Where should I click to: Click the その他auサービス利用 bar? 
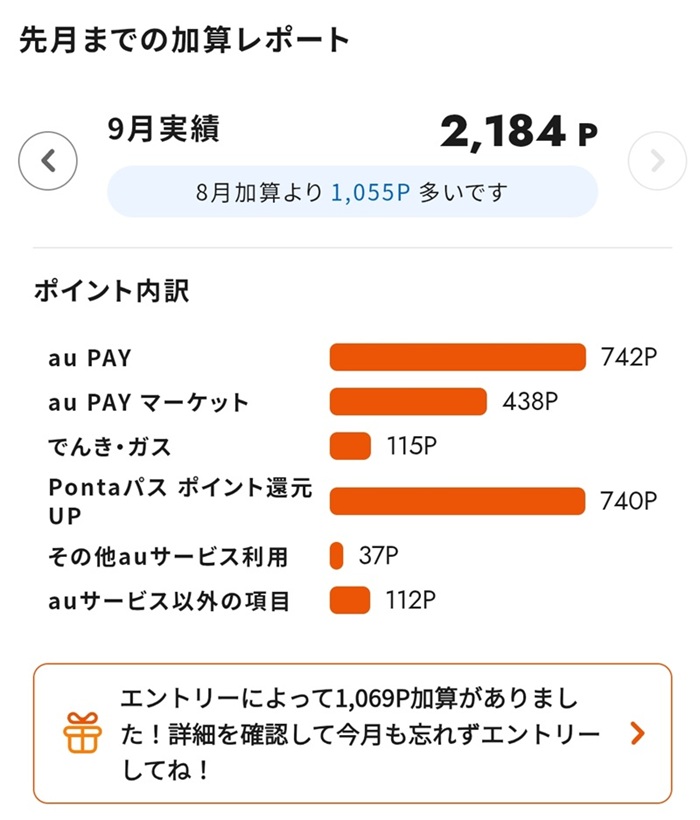click(x=337, y=555)
